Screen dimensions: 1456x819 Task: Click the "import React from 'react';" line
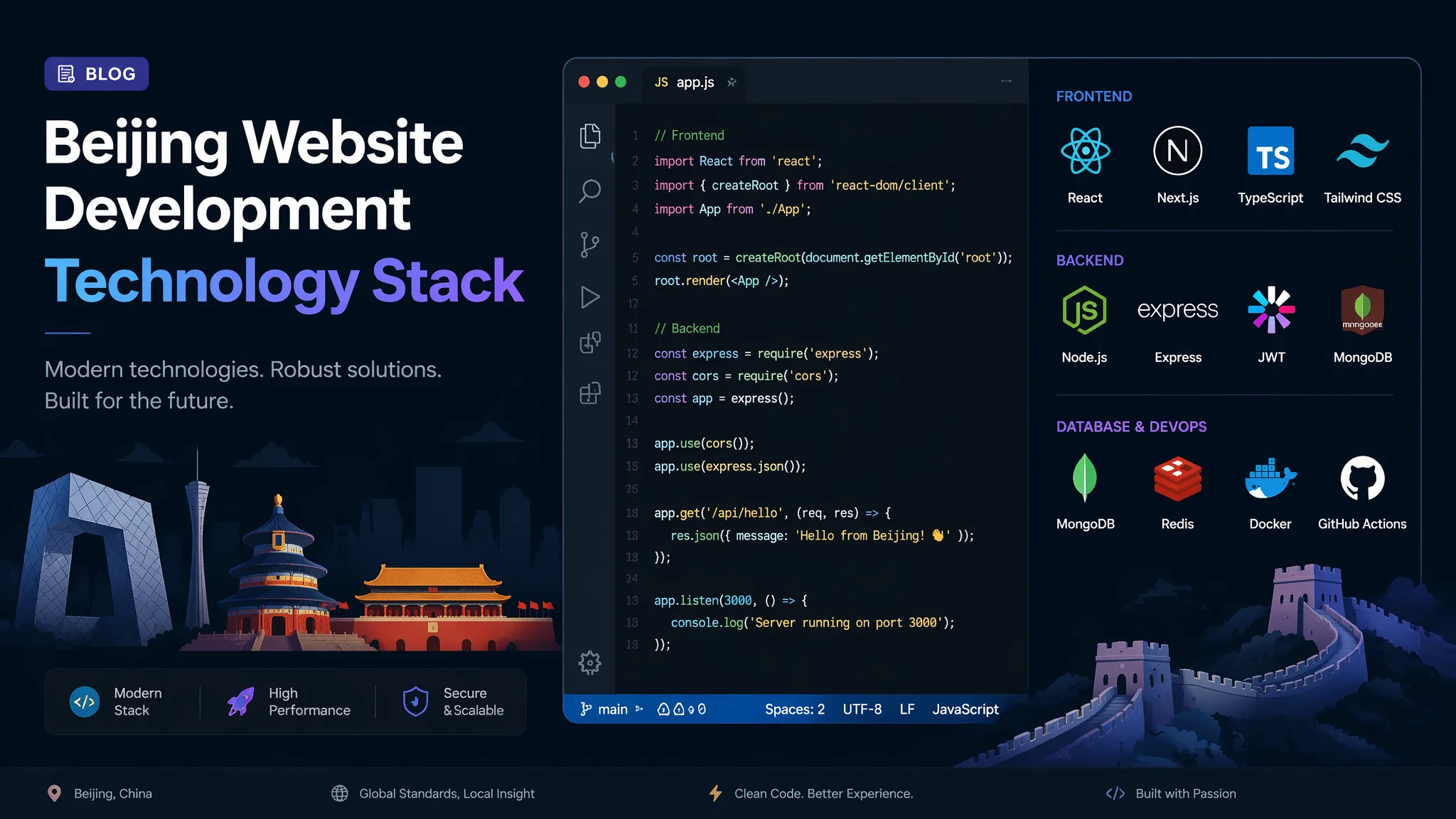[x=738, y=161]
